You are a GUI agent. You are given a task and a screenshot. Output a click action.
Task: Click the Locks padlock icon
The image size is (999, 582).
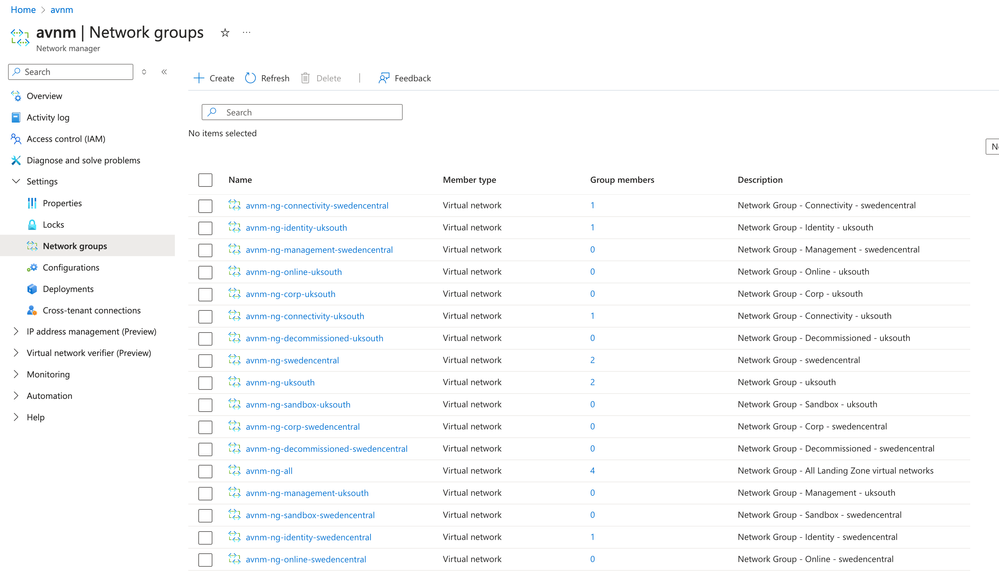[32, 225]
